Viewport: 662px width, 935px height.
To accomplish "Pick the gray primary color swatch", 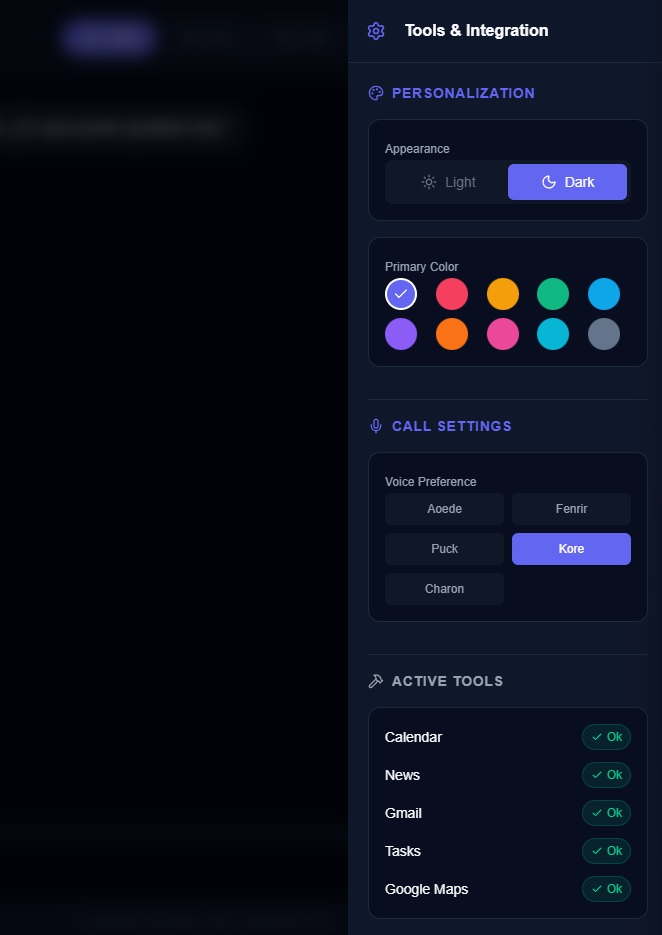I will (x=604, y=334).
